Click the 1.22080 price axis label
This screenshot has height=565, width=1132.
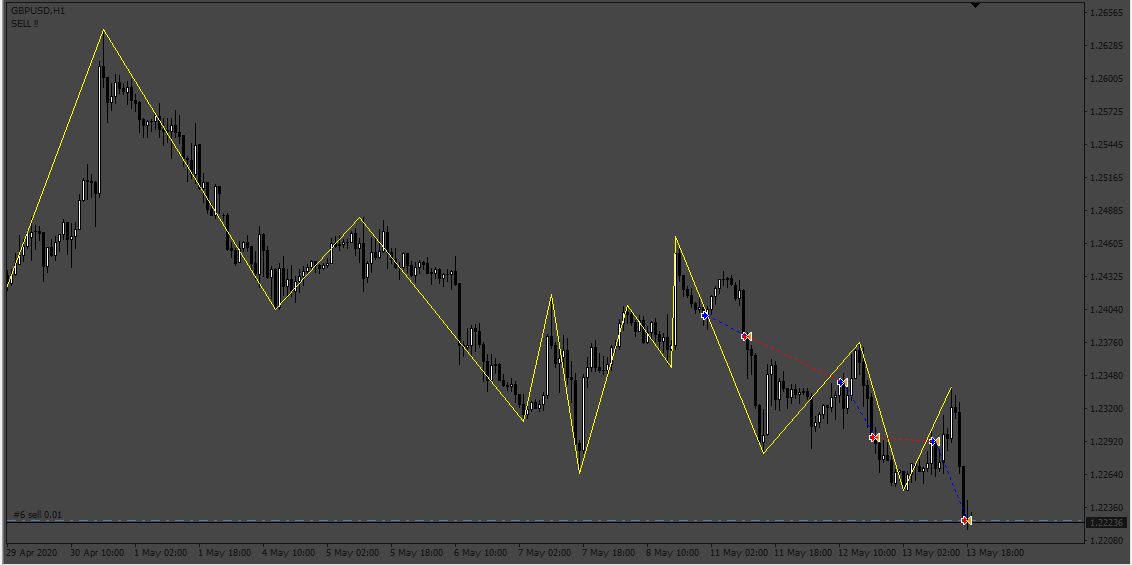[x=1105, y=540]
